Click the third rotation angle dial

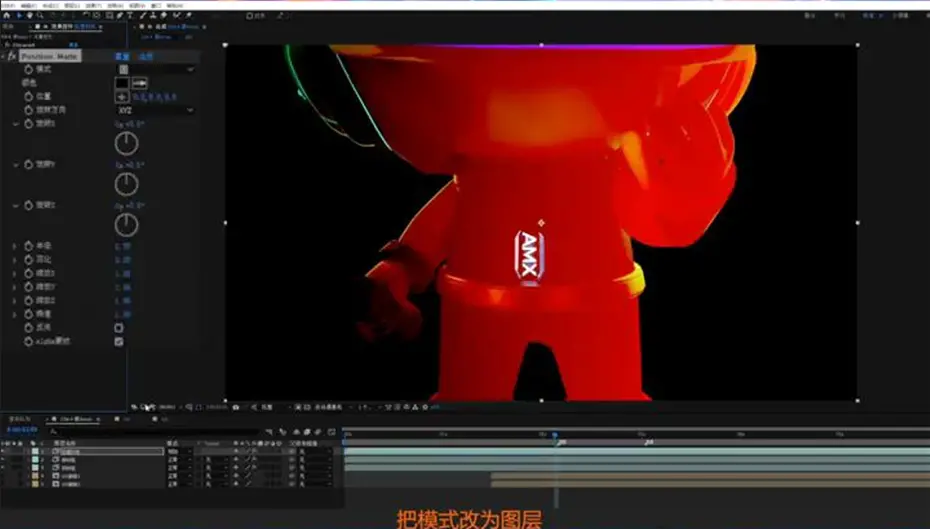(126, 225)
